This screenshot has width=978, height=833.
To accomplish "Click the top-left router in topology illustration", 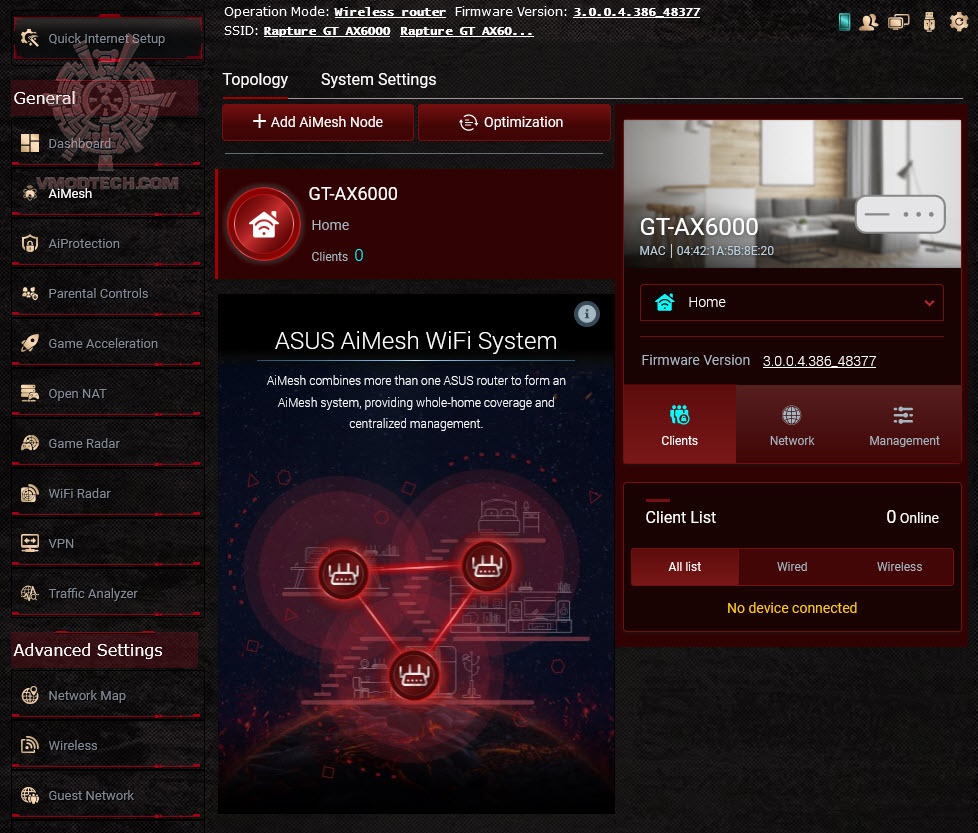I will pyautogui.click(x=342, y=574).
